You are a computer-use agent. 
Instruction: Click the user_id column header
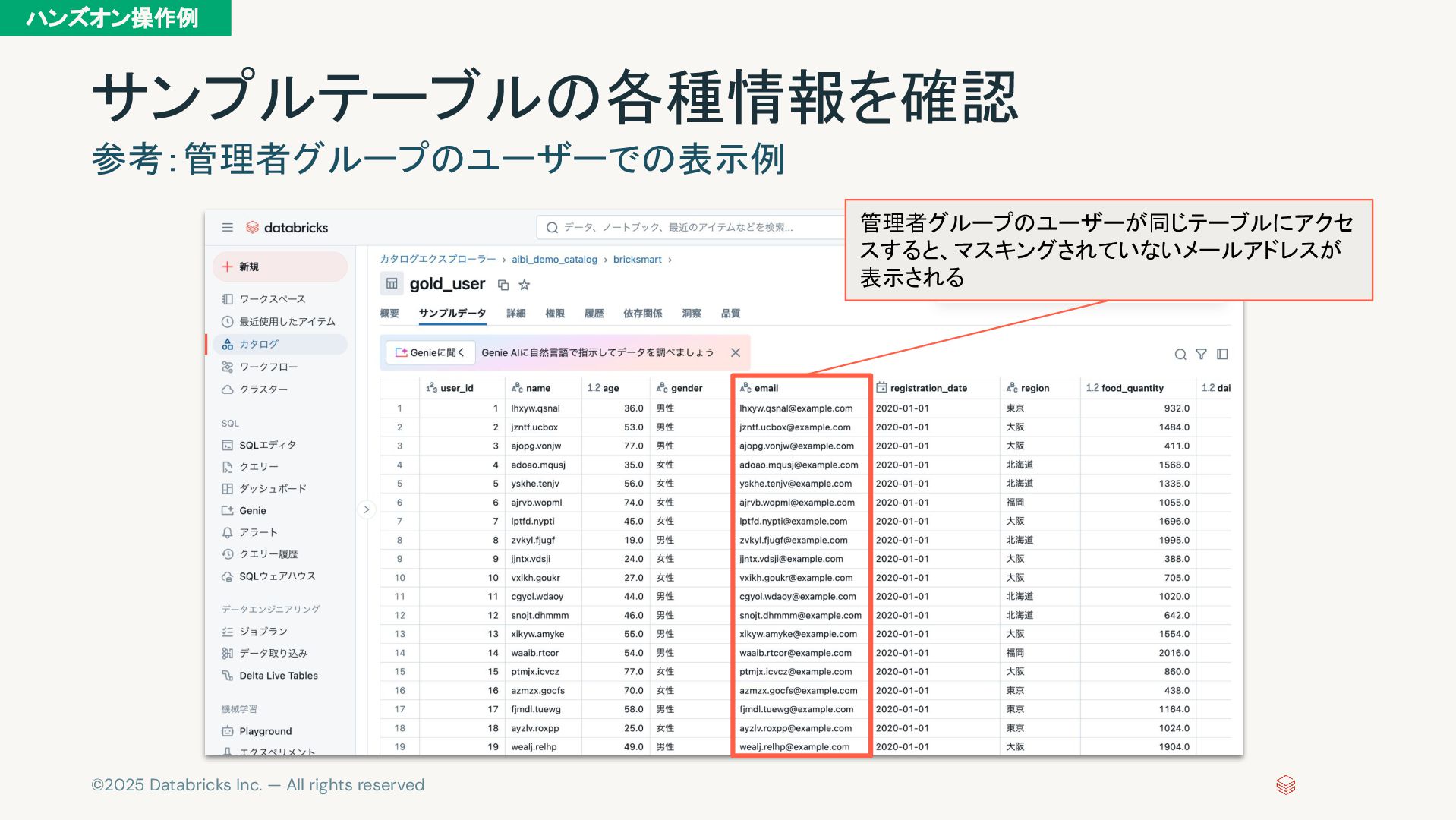click(462, 388)
